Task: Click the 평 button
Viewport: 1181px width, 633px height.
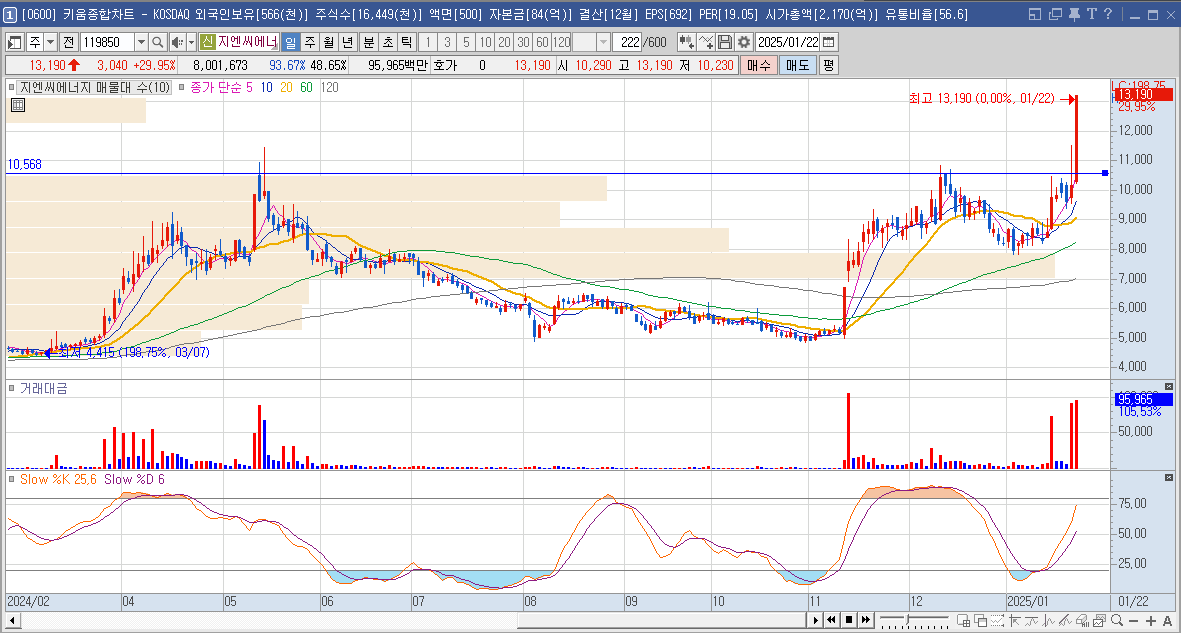Action: pyautogui.click(x=828, y=66)
